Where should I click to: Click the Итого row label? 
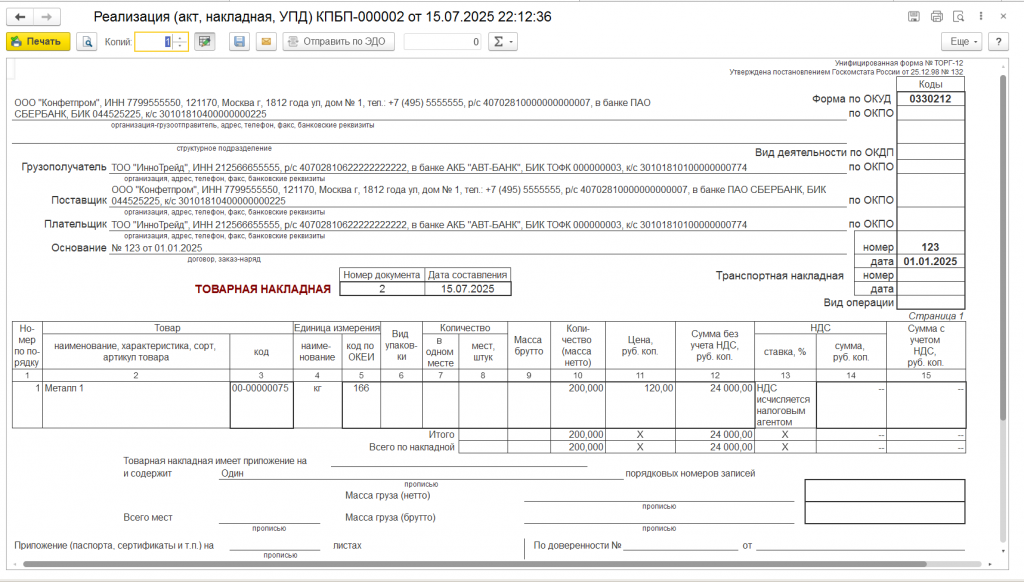441,434
